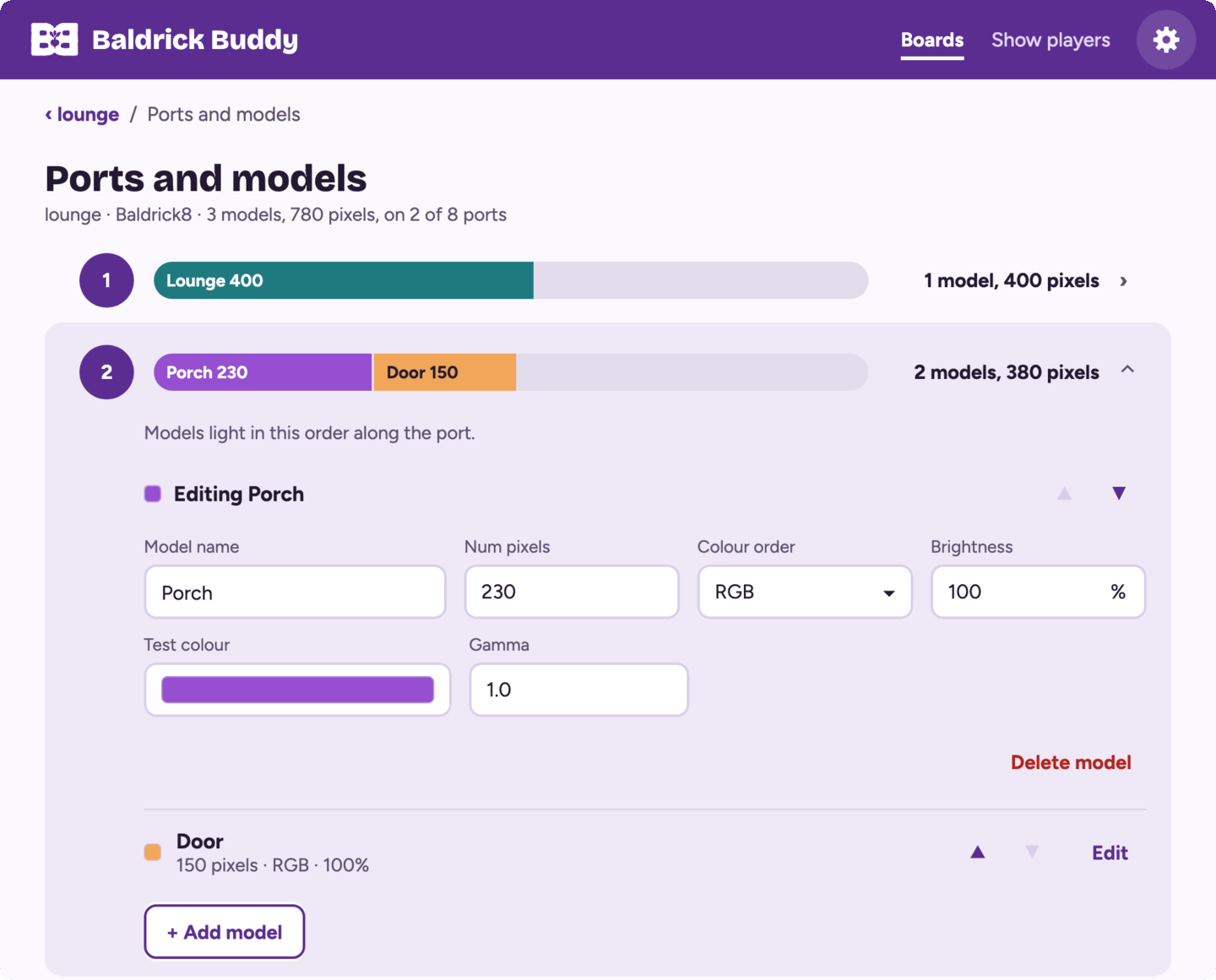Image resolution: width=1216 pixels, height=980 pixels.
Task: Click 'Models light in this order' hint text
Action: 310,433
